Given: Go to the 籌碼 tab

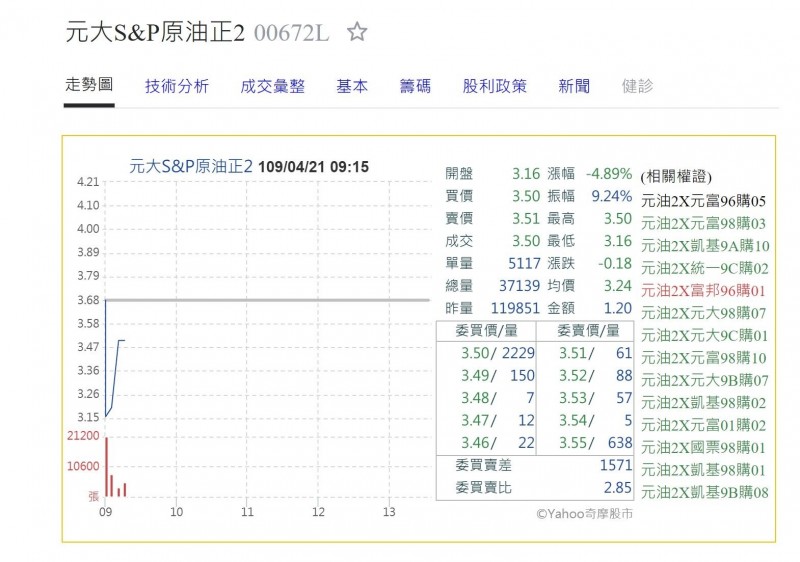Looking at the screenshot, I should coord(415,86).
